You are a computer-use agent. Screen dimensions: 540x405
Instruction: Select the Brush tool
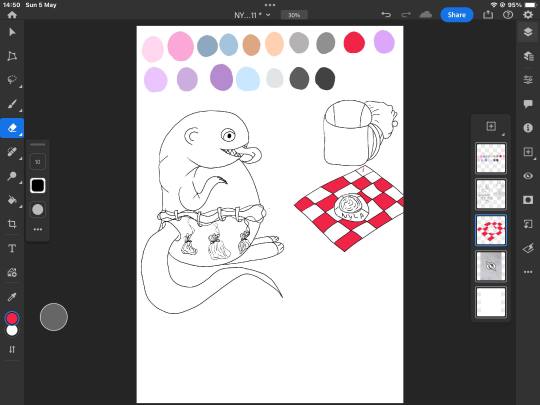point(12,104)
